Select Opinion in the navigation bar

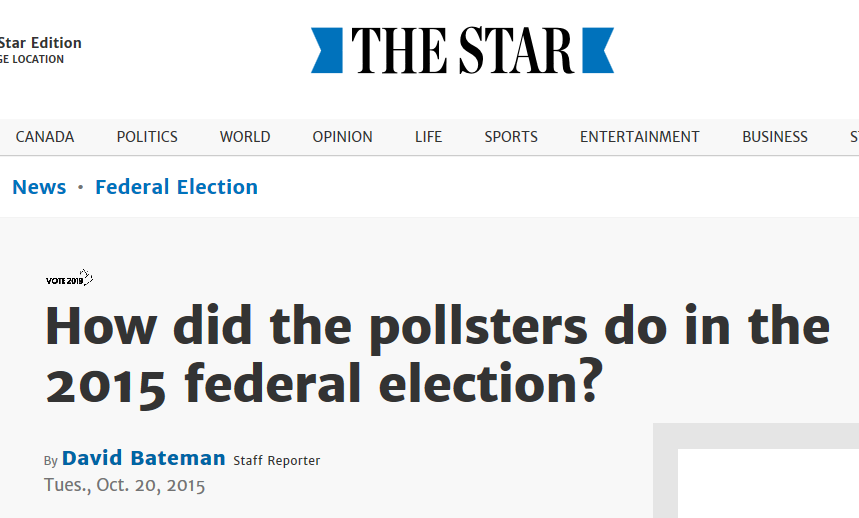(x=342, y=137)
